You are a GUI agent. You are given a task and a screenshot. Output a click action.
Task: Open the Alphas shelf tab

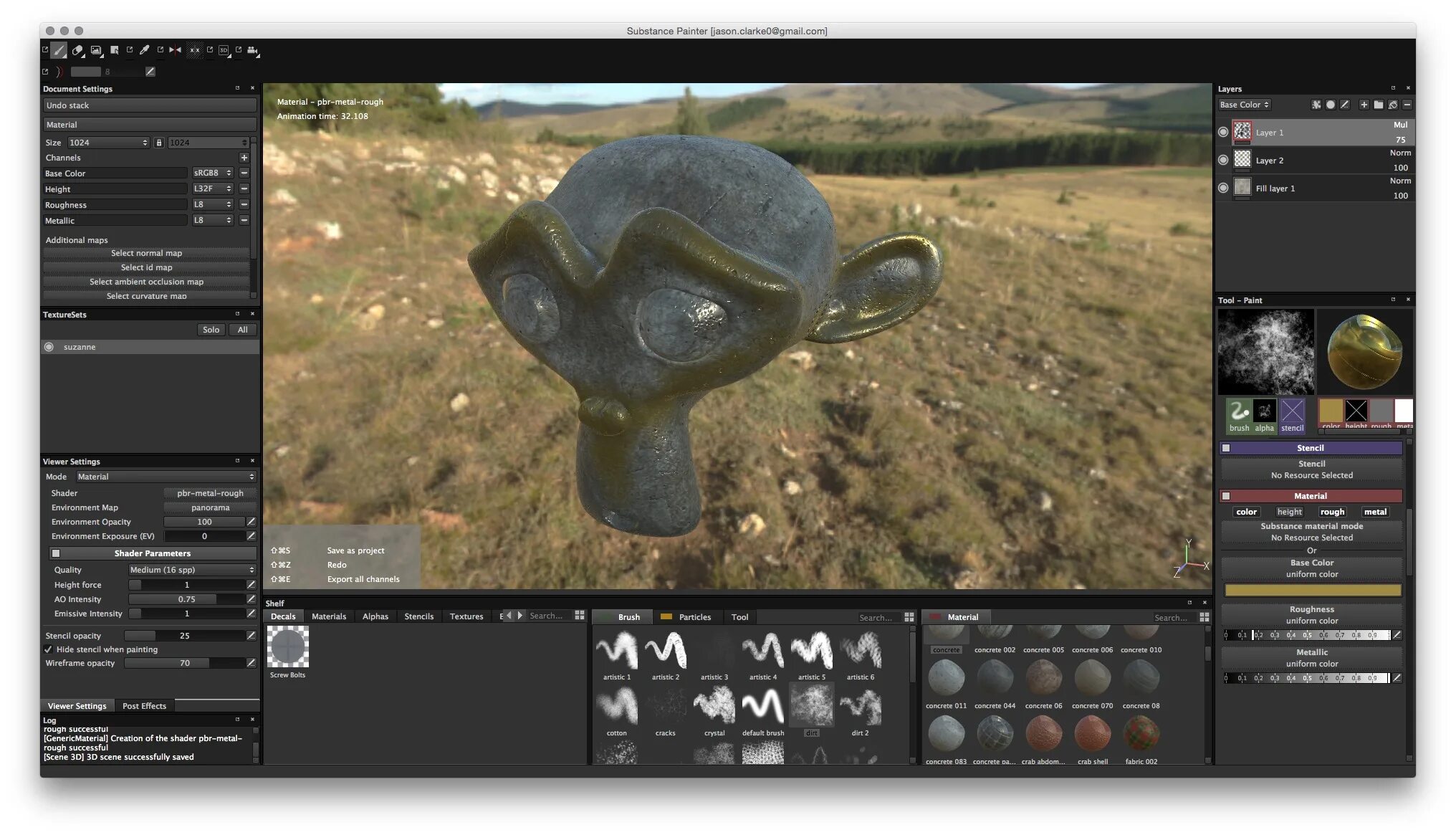375,616
